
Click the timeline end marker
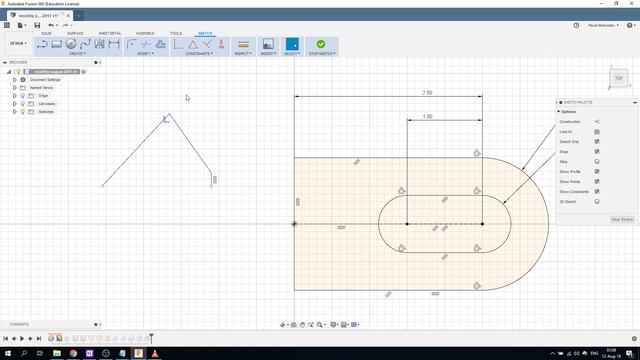151,338
